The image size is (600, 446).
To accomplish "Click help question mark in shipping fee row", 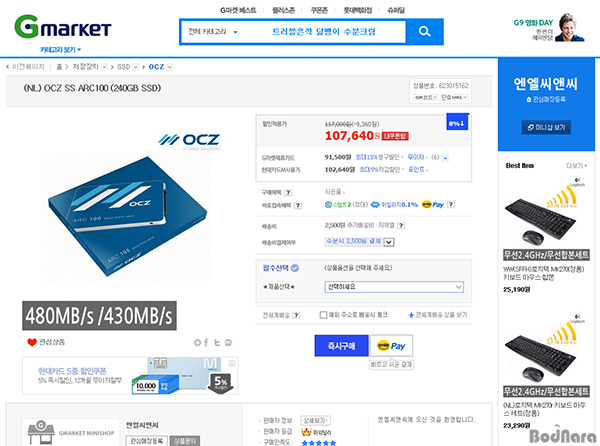I will [x=401, y=225].
